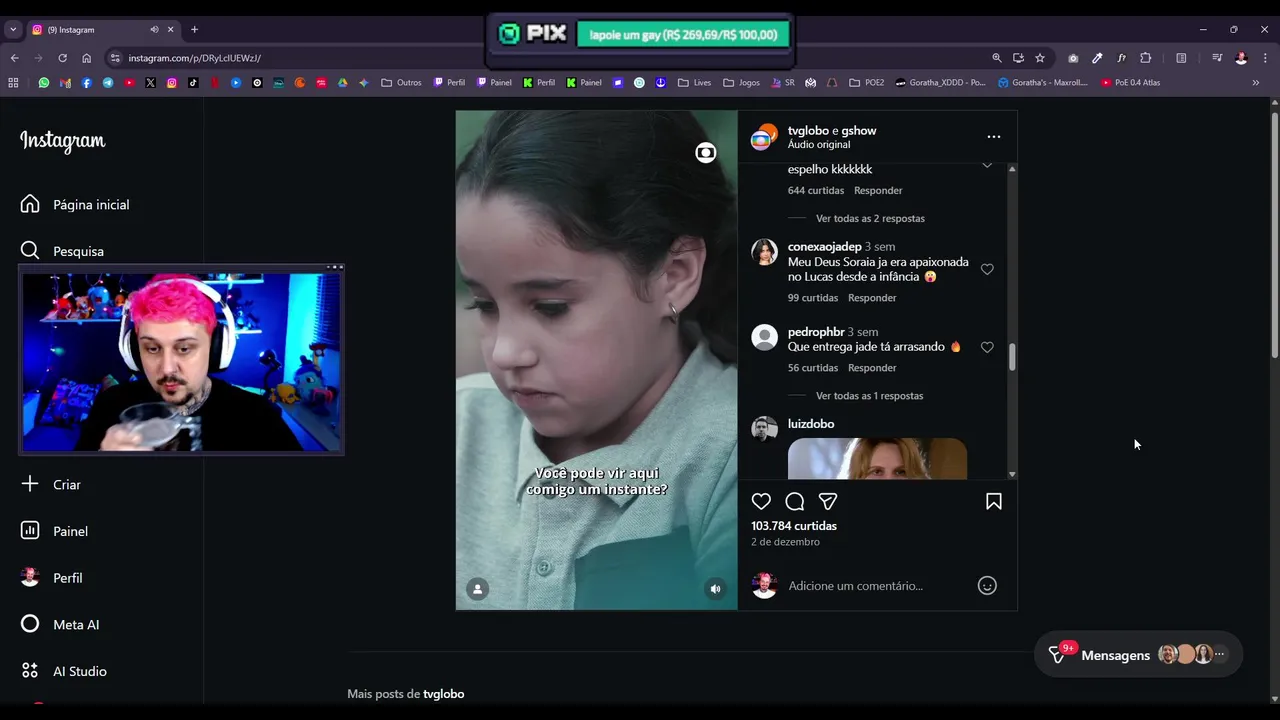Open luizdobo's profile name

pyautogui.click(x=811, y=424)
